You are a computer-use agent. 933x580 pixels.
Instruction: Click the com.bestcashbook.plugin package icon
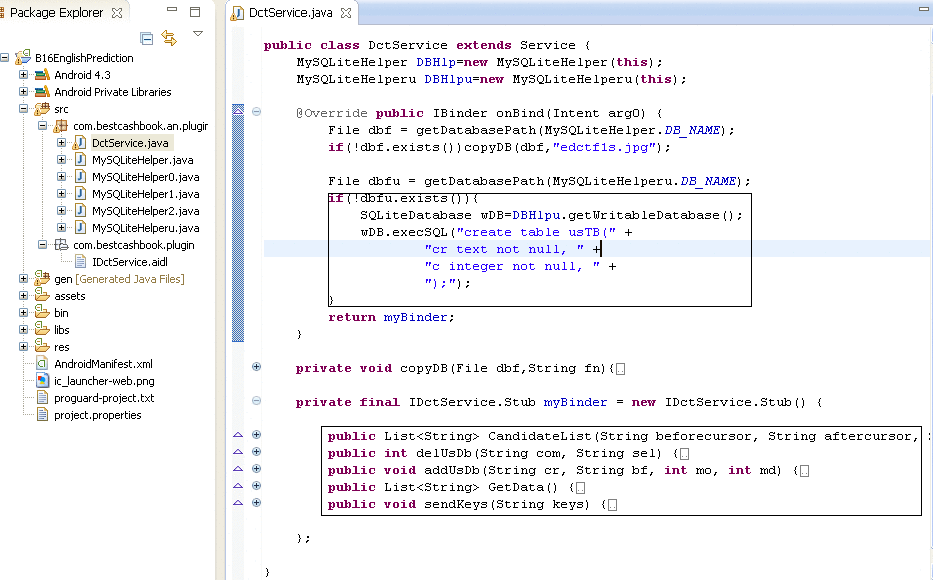tap(61, 244)
